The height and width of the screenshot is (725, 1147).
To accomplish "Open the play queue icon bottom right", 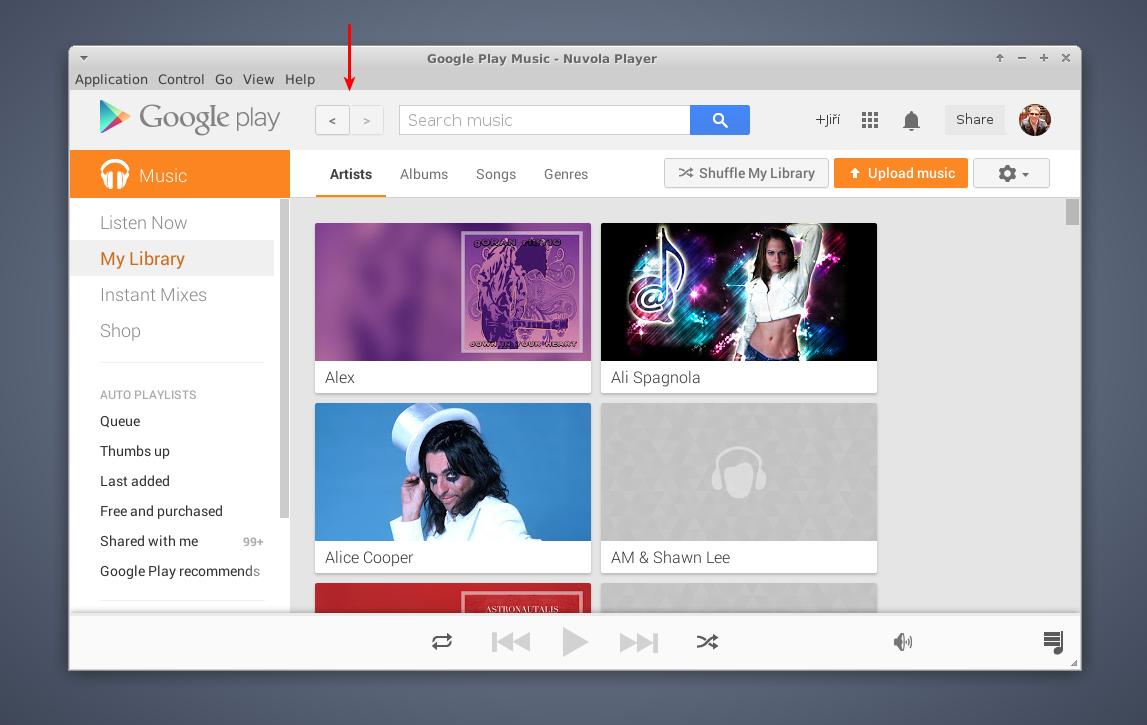I will coord(1053,642).
